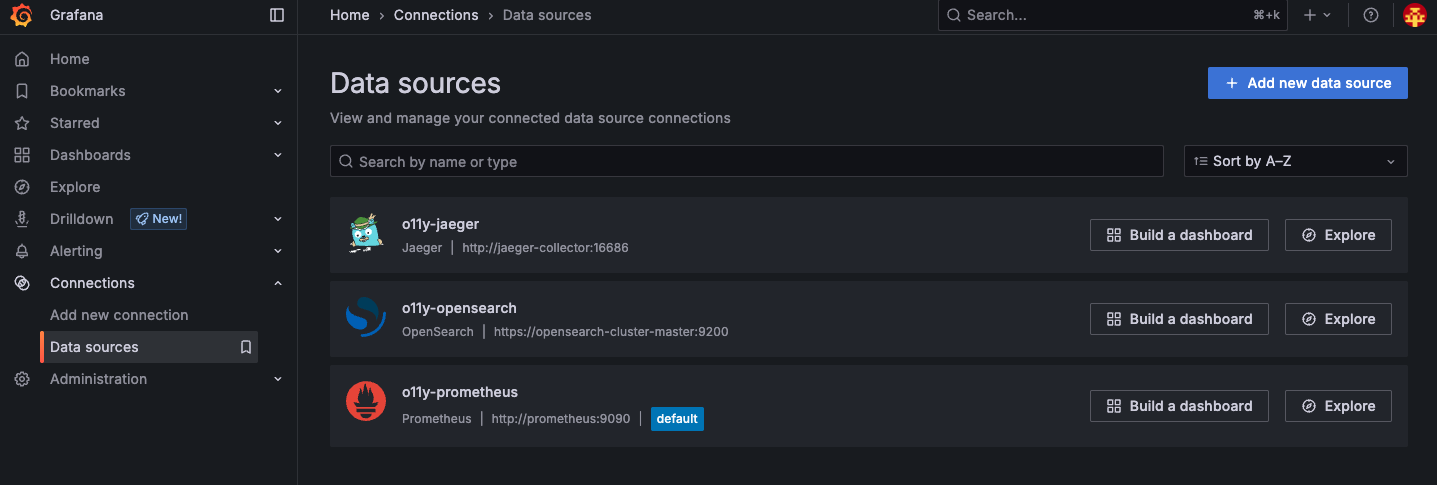The height and width of the screenshot is (485, 1437).
Task: Click Home in the breadcrumb
Action: [x=350, y=15]
